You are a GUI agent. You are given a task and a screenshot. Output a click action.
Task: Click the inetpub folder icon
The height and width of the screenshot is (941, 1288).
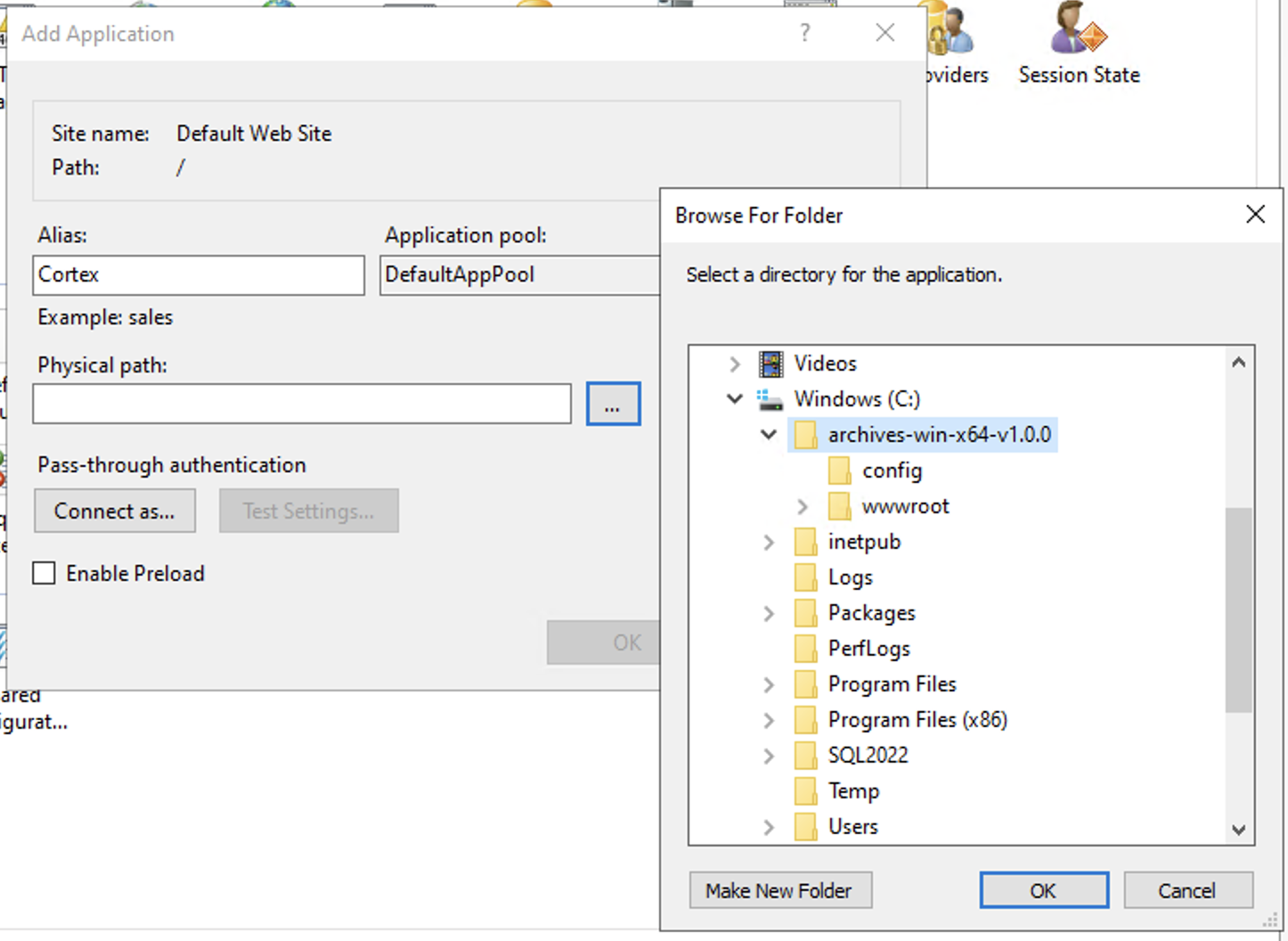pyautogui.click(x=805, y=542)
